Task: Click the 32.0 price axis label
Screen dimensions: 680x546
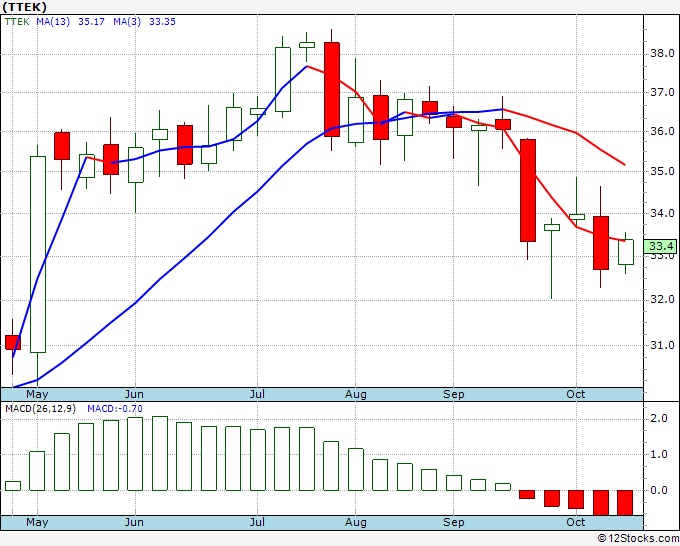Action: [x=662, y=299]
